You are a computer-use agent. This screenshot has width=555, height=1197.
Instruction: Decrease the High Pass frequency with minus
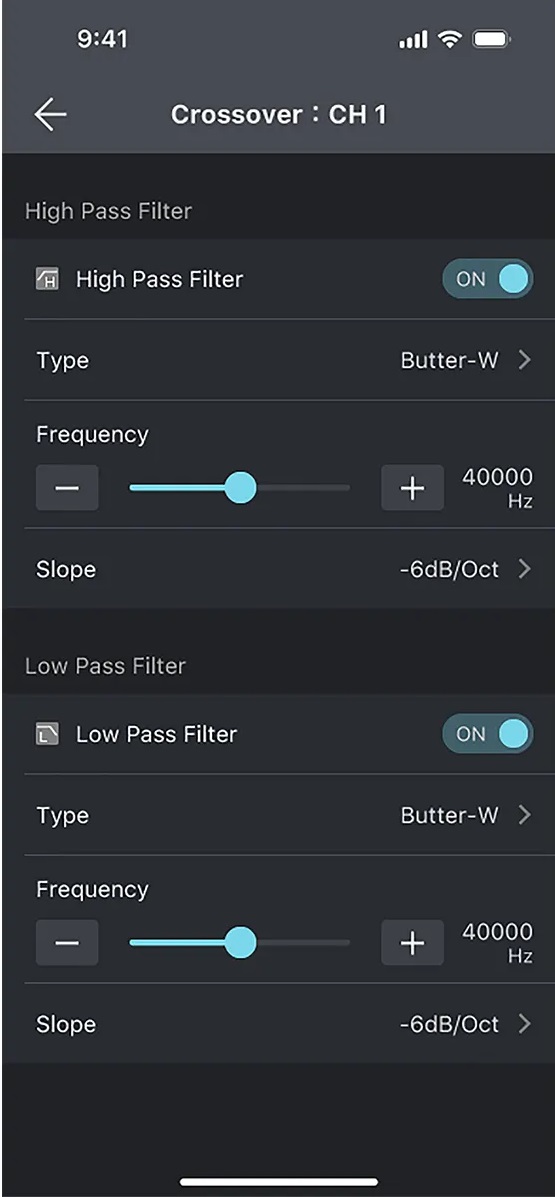[67, 487]
